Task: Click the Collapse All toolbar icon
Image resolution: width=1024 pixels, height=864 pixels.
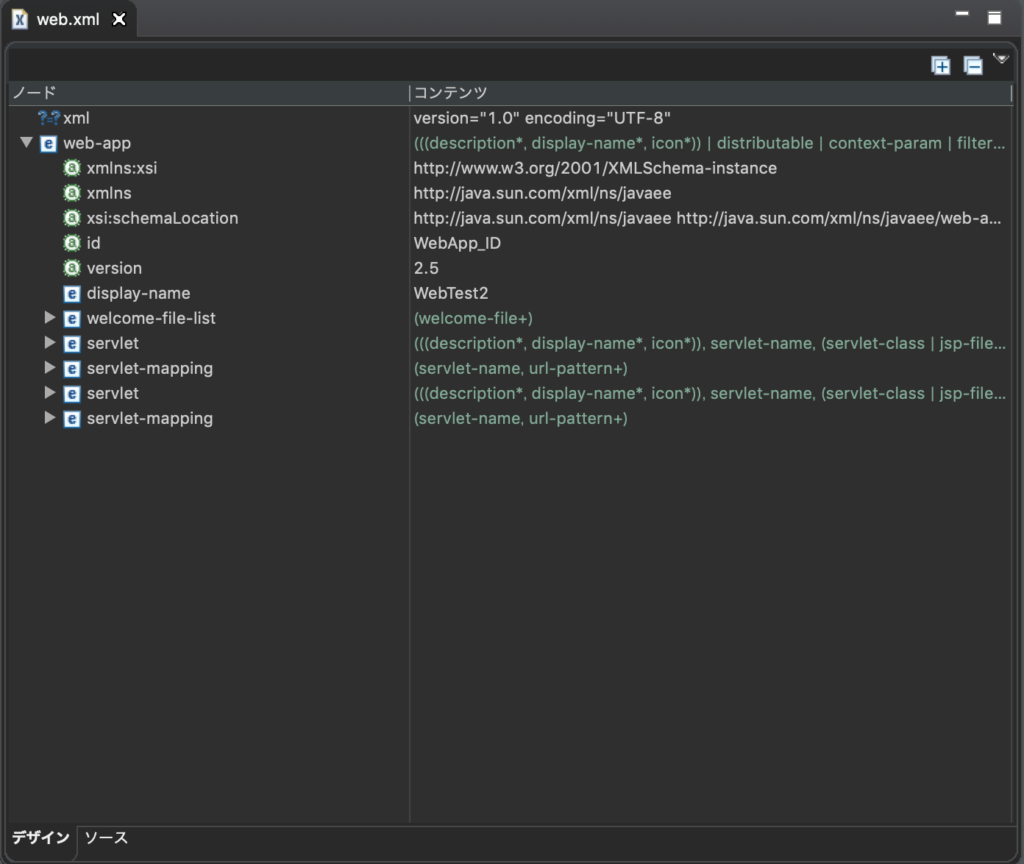Action: (x=973, y=64)
